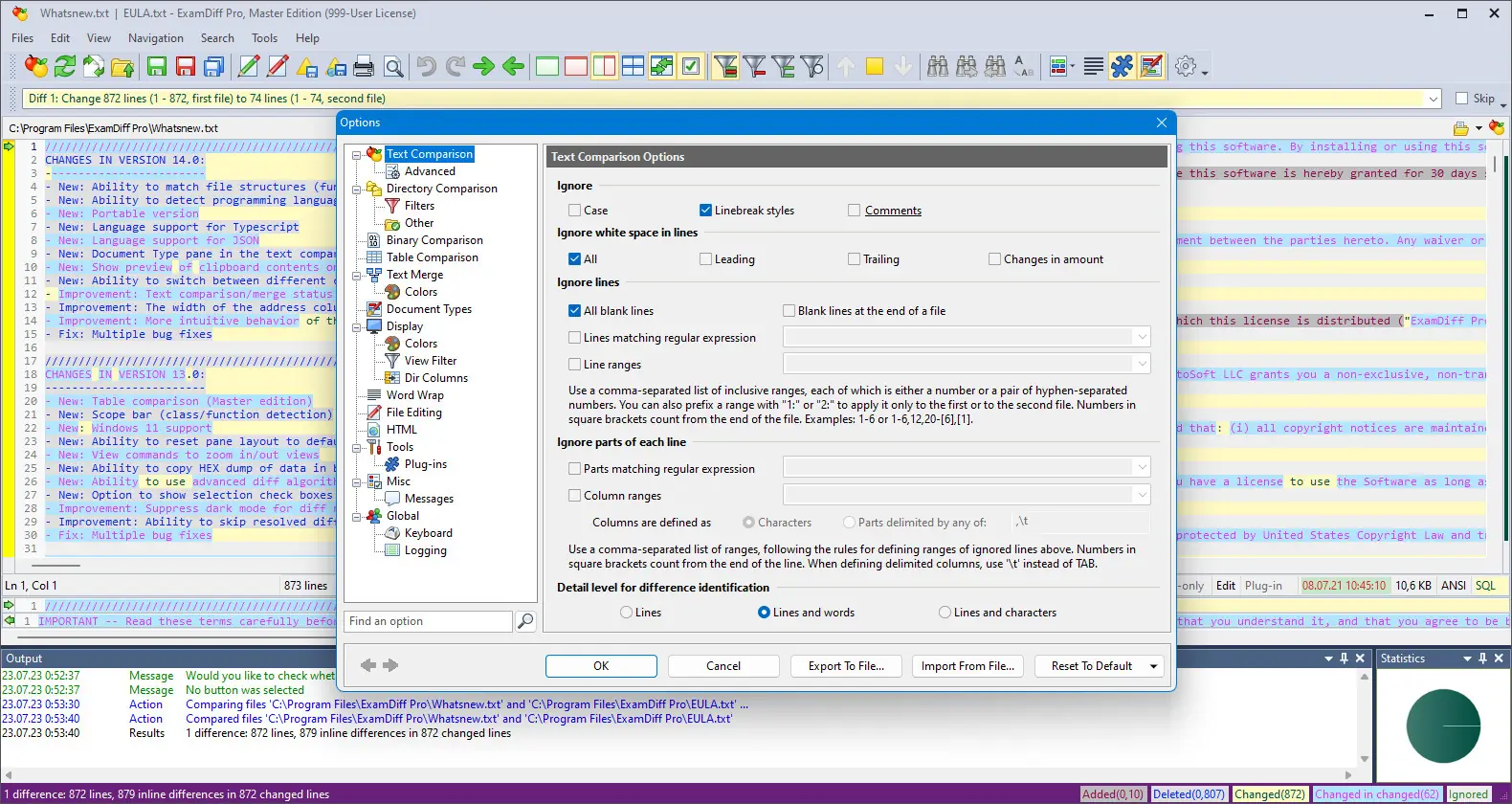This screenshot has width=1512, height=804.
Task: Click the green Save first file icon
Action: point(157,66)
